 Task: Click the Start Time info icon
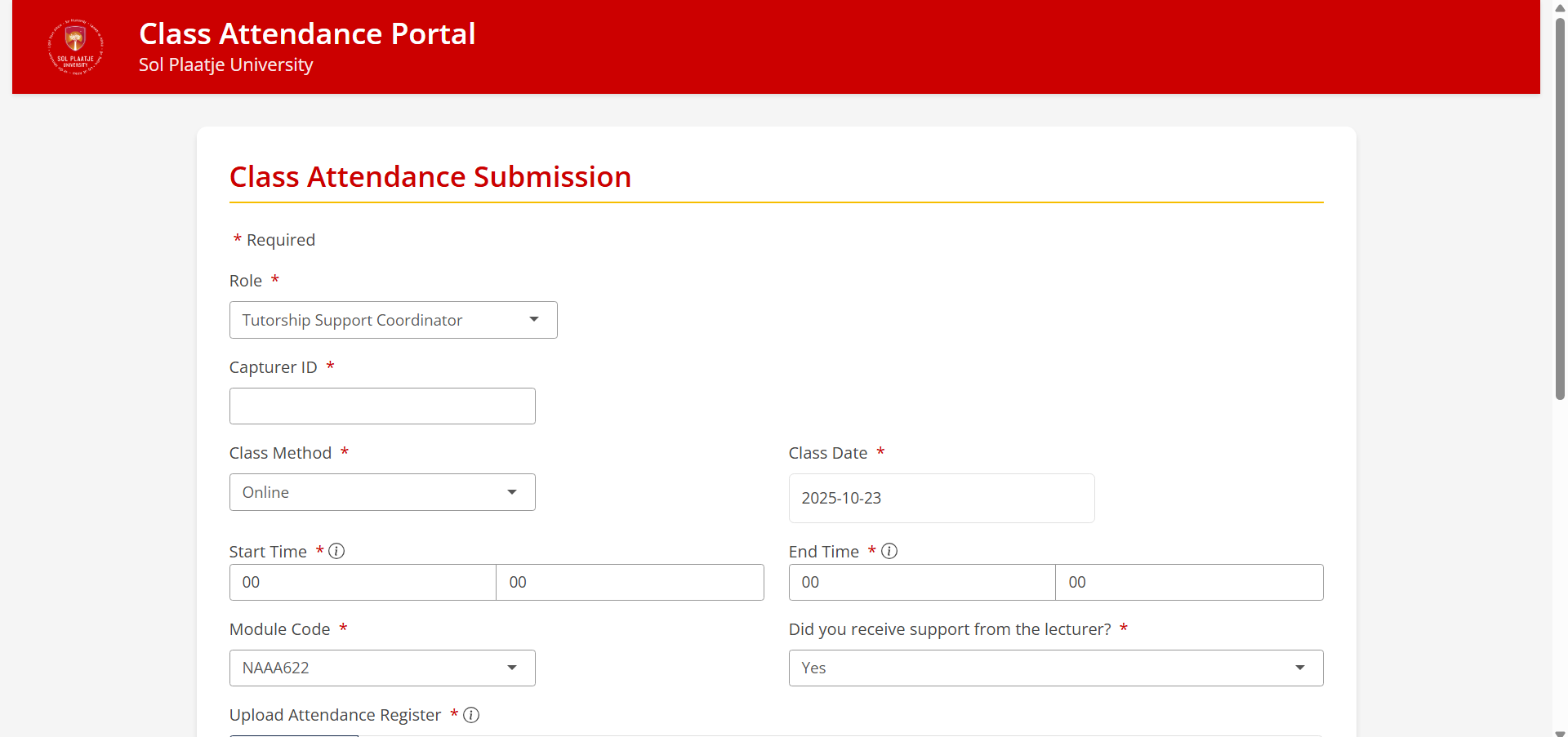point(336,551)
